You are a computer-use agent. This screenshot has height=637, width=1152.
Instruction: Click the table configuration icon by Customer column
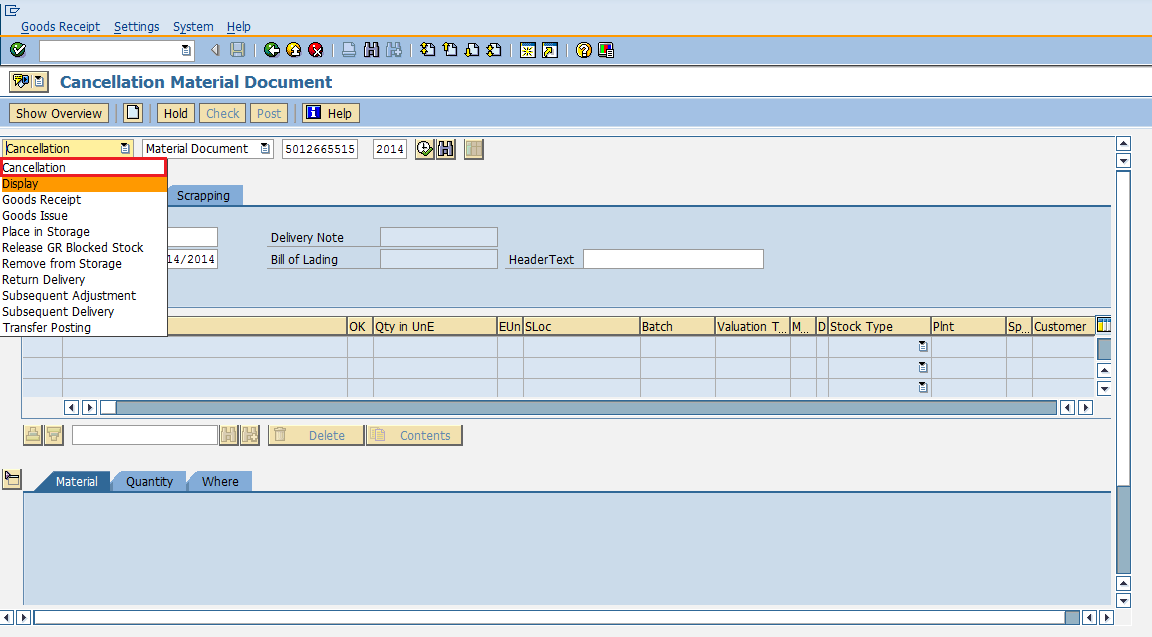[1103, 325]
